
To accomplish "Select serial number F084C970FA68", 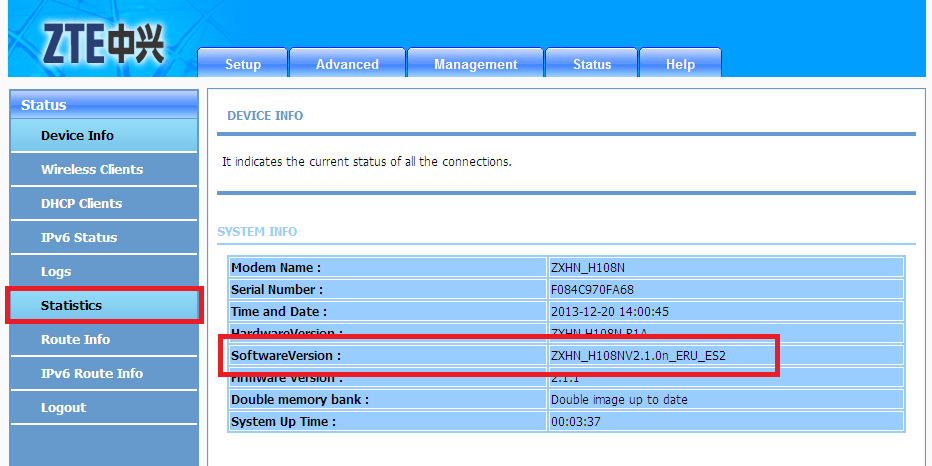I will [x=592, y=289].
